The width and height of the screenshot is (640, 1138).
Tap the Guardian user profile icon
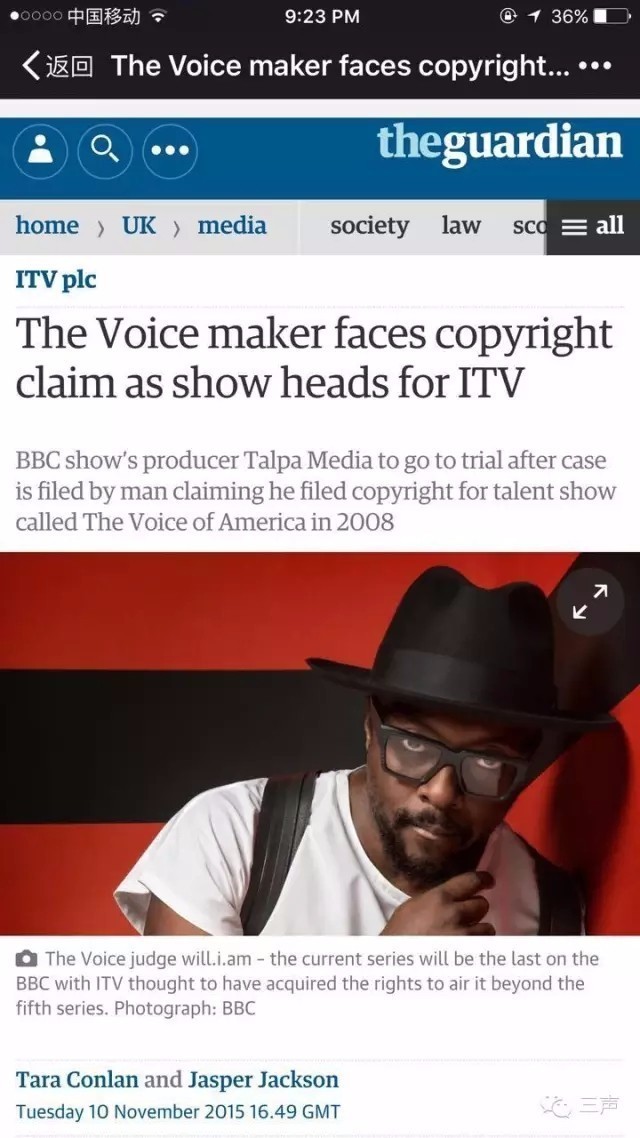[x=41, y=151]
